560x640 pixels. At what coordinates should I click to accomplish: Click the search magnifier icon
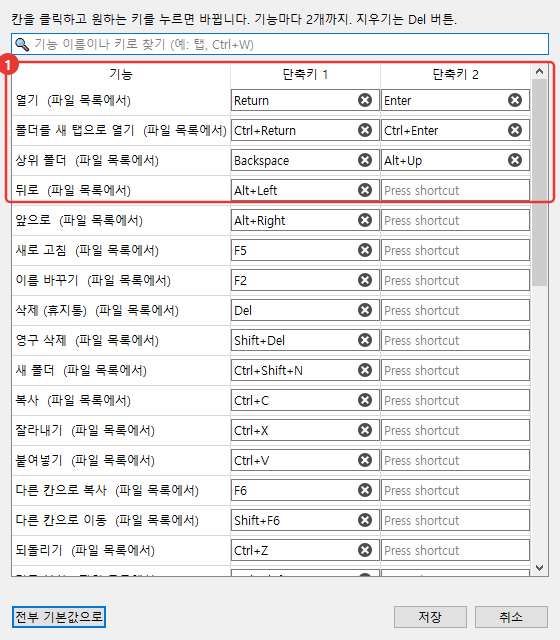coord(22,44)
